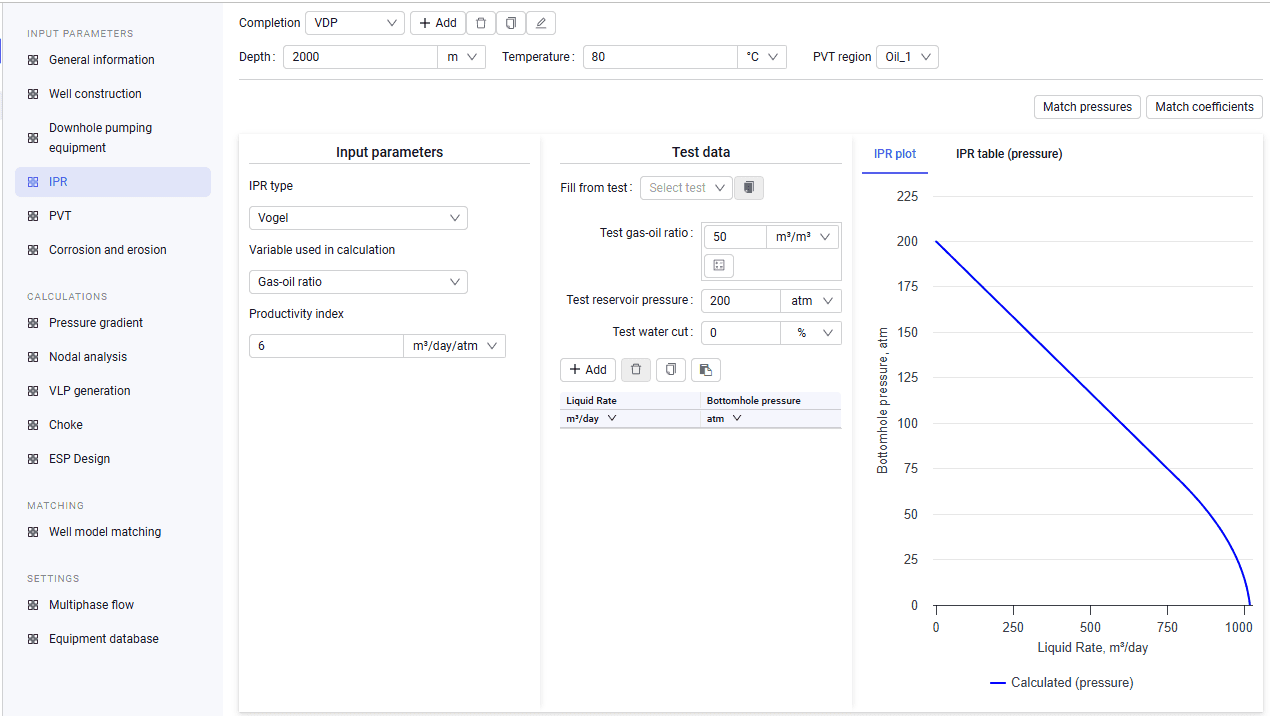1270x716 pixels.
Task: Click the General information grid icon
Action: click(33, 60)
